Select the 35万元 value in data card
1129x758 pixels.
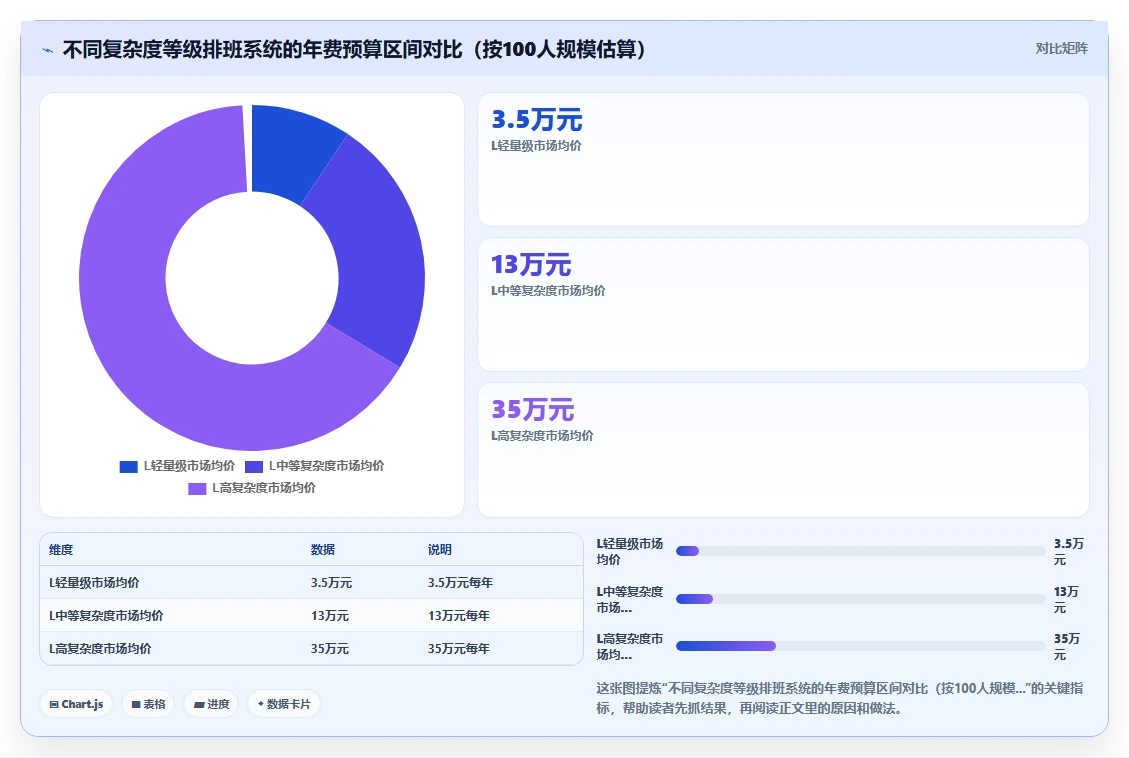pos(532,410)
